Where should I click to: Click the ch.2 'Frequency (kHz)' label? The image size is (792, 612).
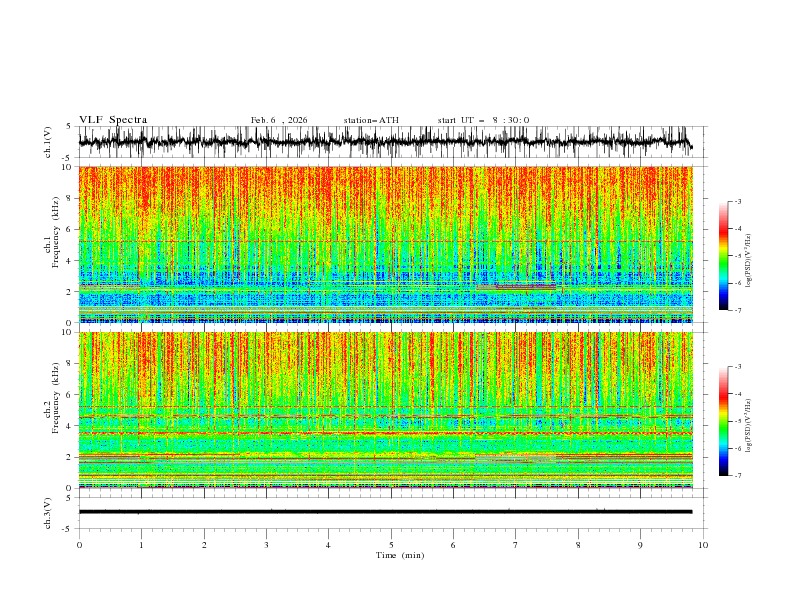(x=56, y=398)
